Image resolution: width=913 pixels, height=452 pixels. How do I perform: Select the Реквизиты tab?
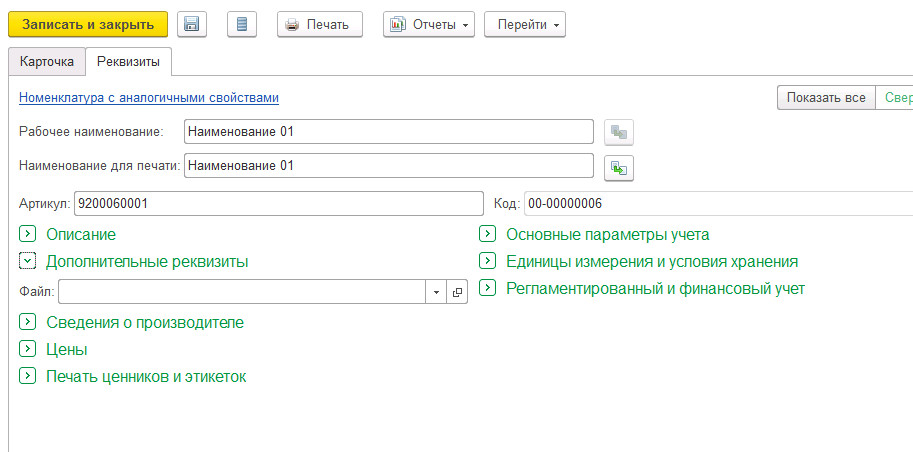128,61
